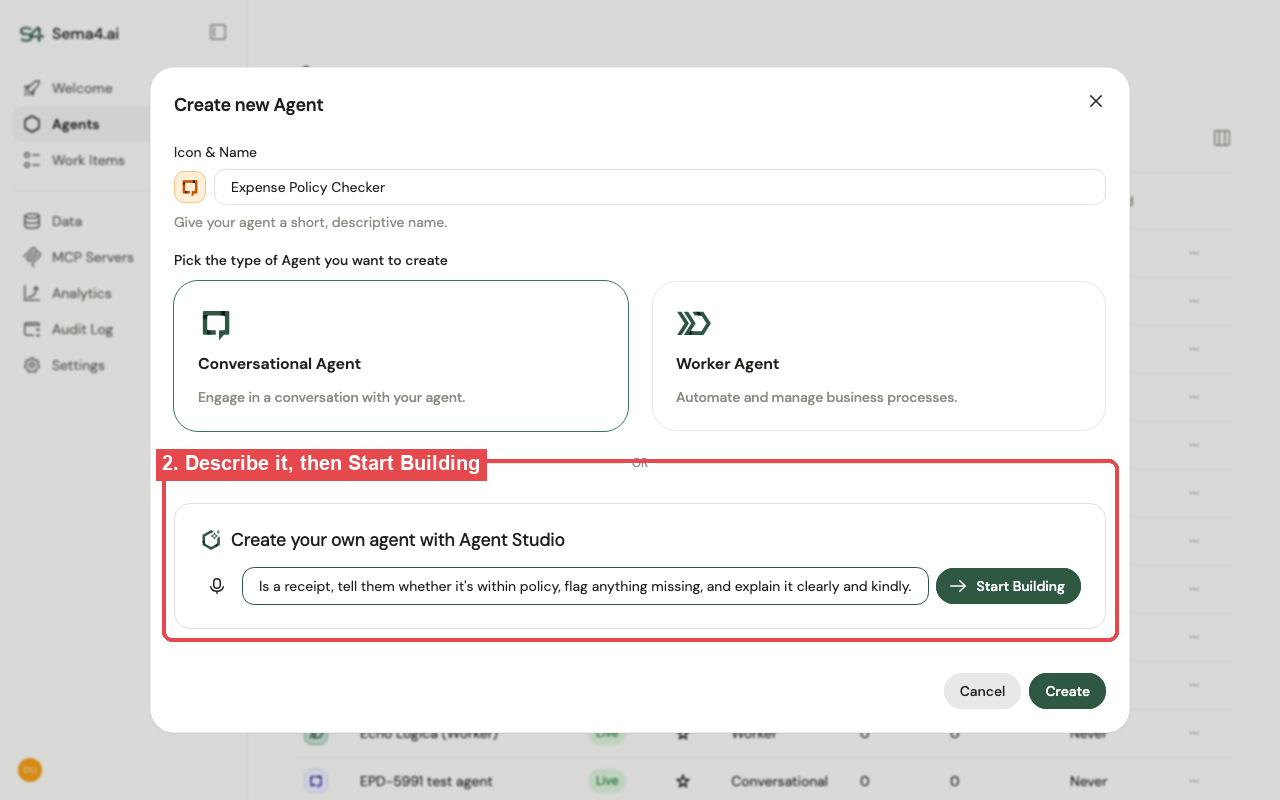
Task: Click the Sema4.ai logo
Action: click(x=70, y=33)
